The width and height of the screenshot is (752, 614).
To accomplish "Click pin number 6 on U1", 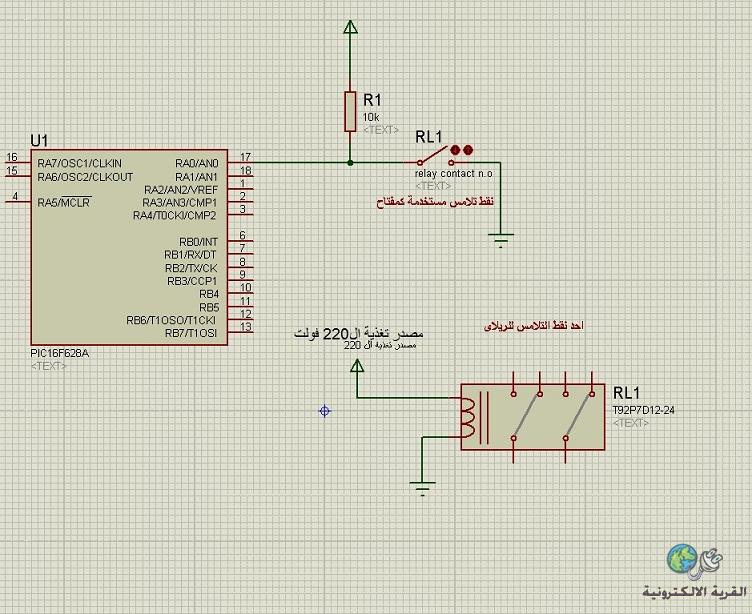I will click(243, 235).
